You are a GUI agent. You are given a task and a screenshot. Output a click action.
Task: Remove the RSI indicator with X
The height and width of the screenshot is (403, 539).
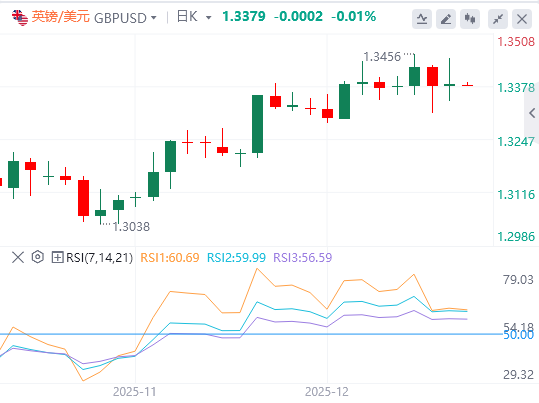coord(18,257)
